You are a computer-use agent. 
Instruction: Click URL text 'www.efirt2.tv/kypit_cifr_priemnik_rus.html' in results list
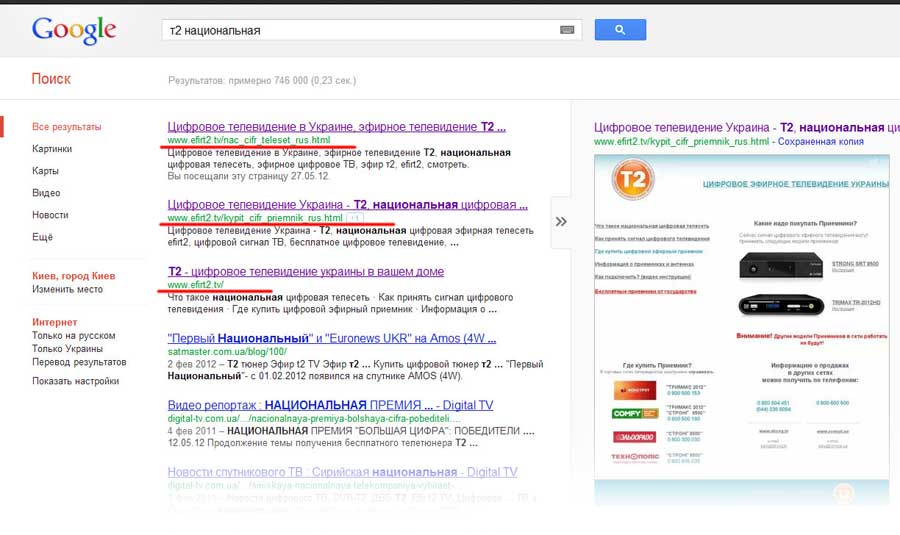[255, 218]
